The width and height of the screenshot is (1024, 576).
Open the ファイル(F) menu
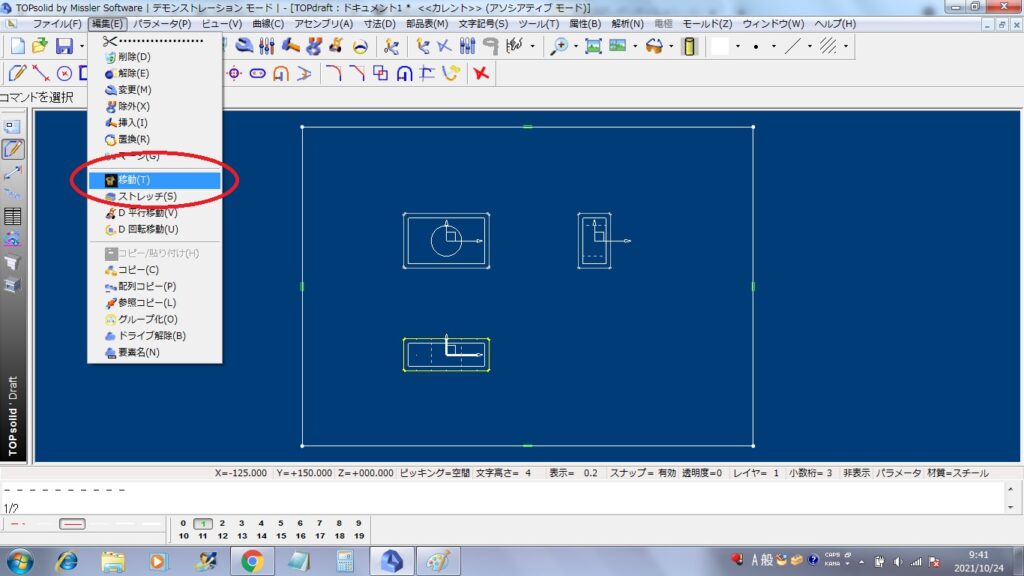click(57, 24)
